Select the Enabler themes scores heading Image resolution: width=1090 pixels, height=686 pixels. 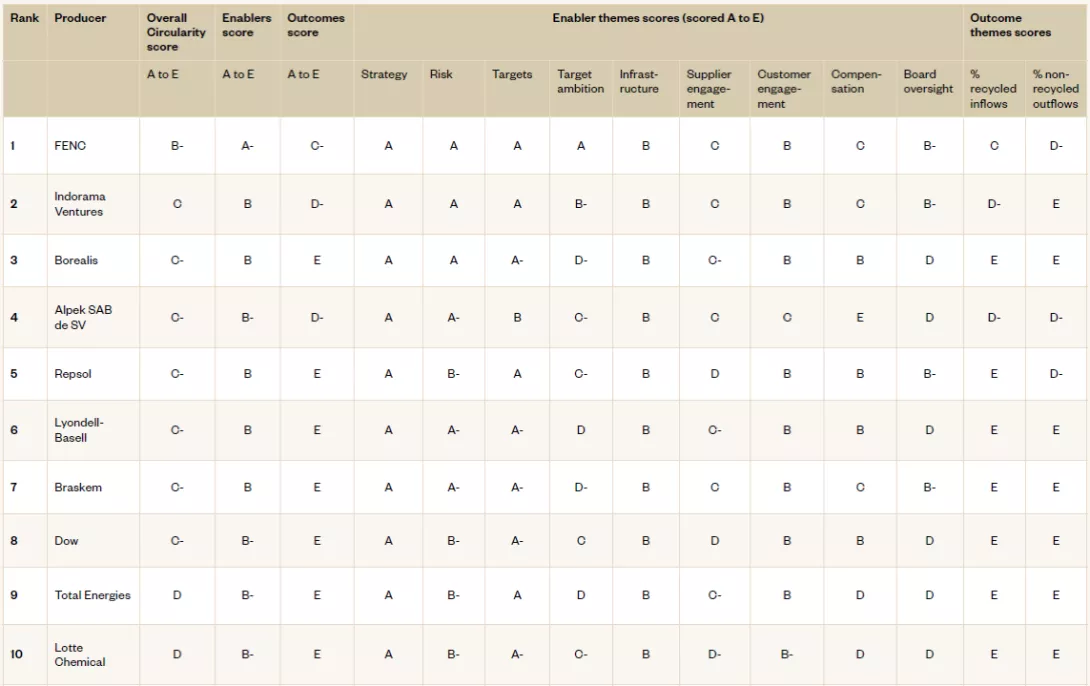658,18
